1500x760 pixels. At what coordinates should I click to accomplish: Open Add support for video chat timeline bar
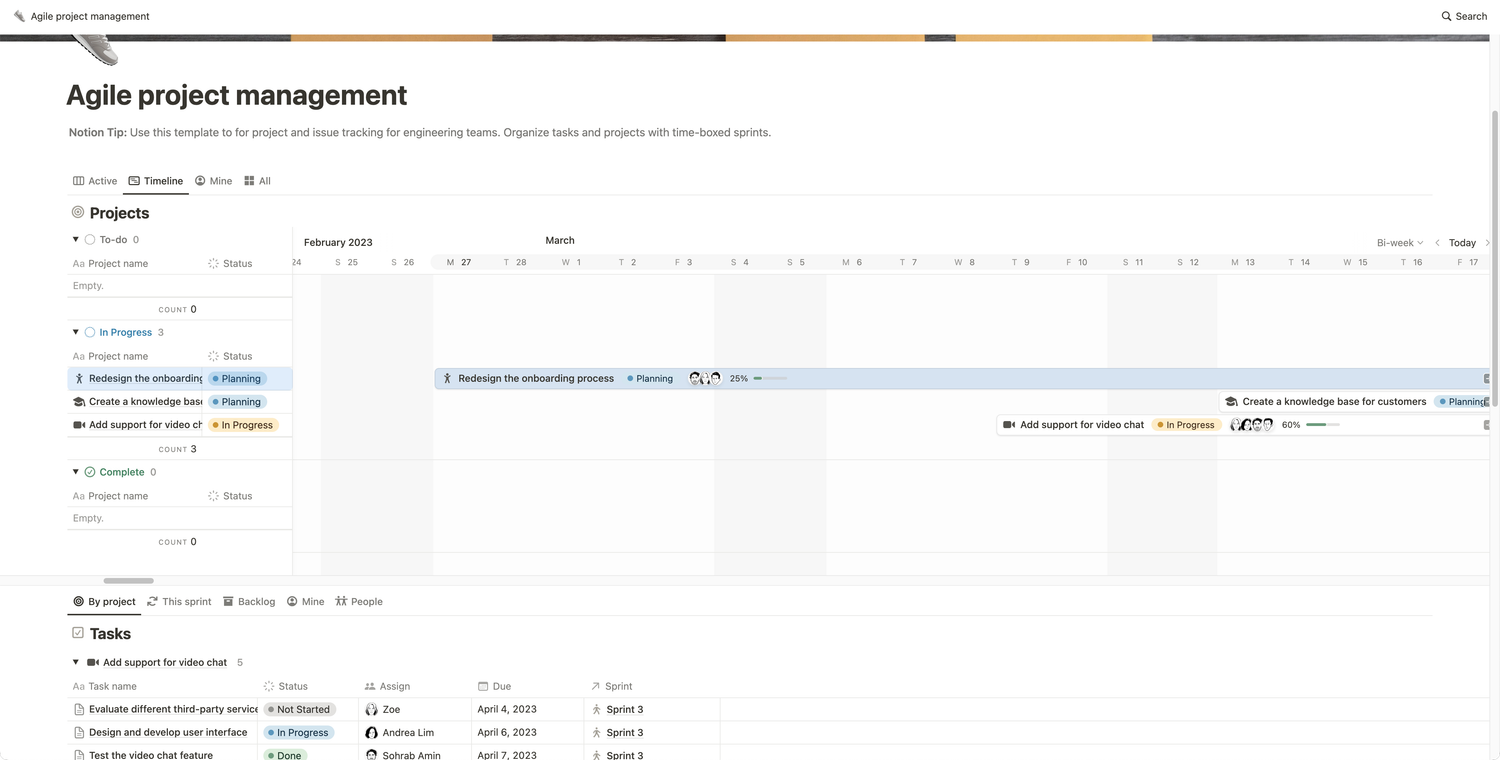[1243, 425]
